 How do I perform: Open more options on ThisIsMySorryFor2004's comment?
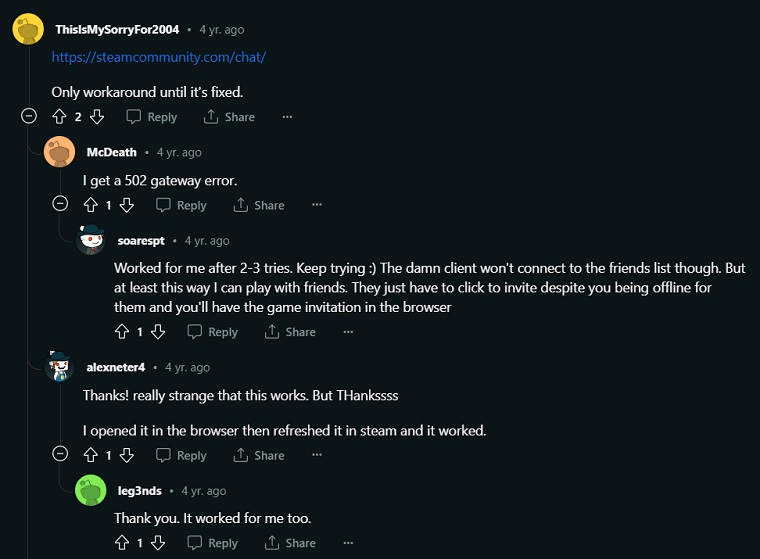[x=287, y=117]
